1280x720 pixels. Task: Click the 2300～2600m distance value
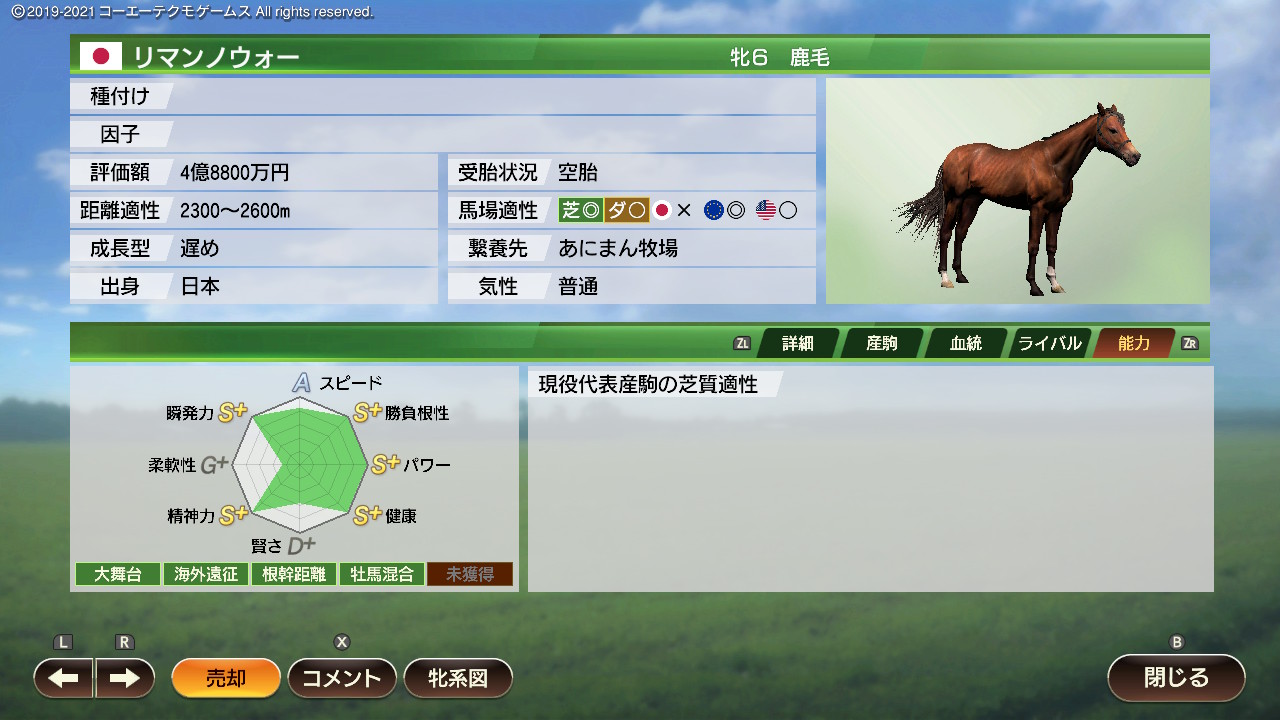click(x=235, y=211)
